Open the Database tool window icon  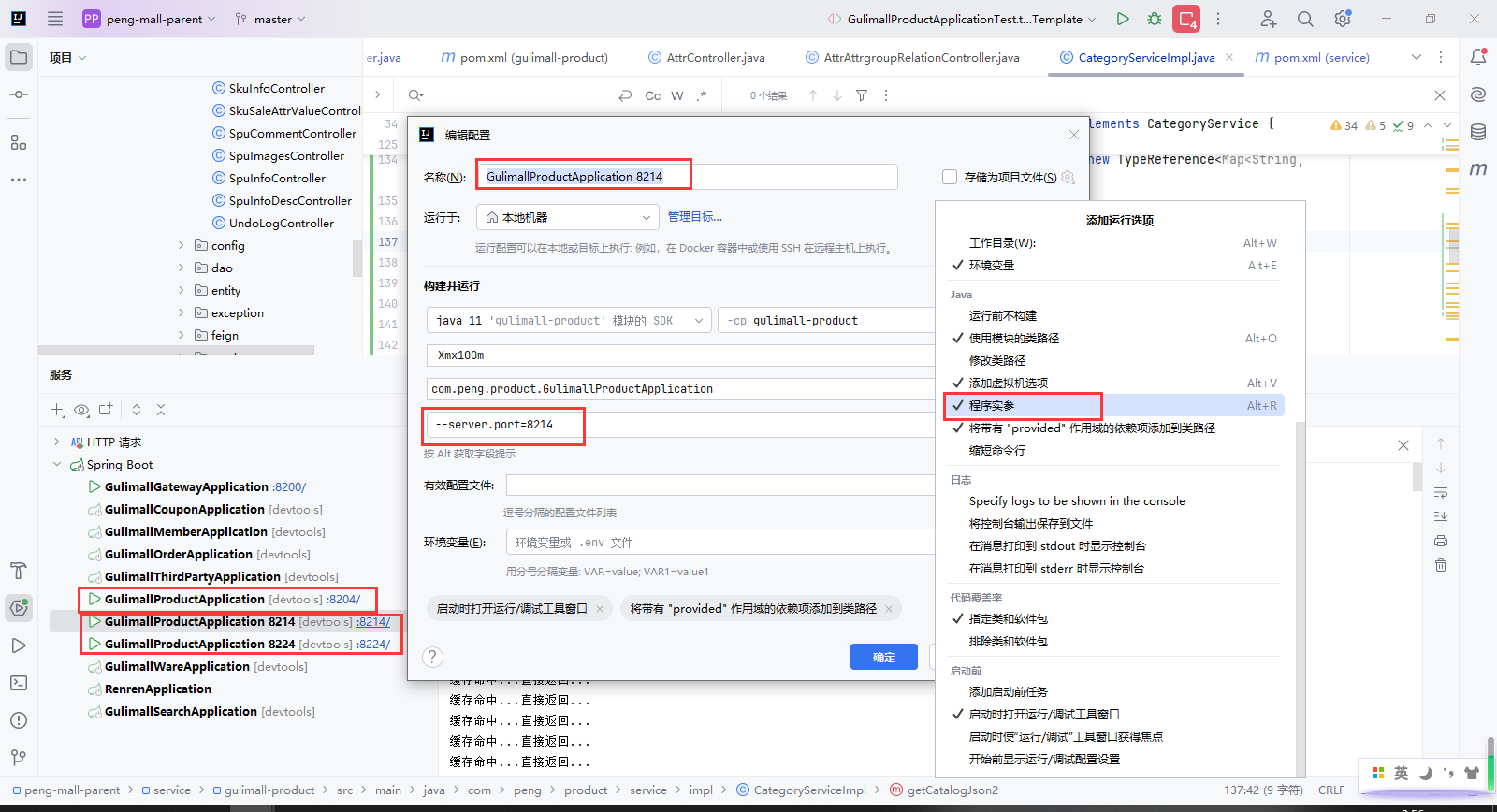click(x=1478, y=132)
